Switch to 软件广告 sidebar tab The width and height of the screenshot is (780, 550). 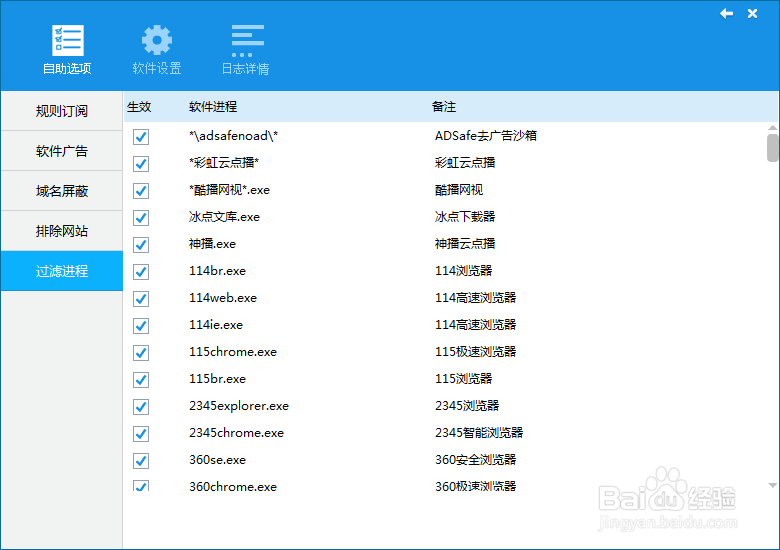click(62, 151)
